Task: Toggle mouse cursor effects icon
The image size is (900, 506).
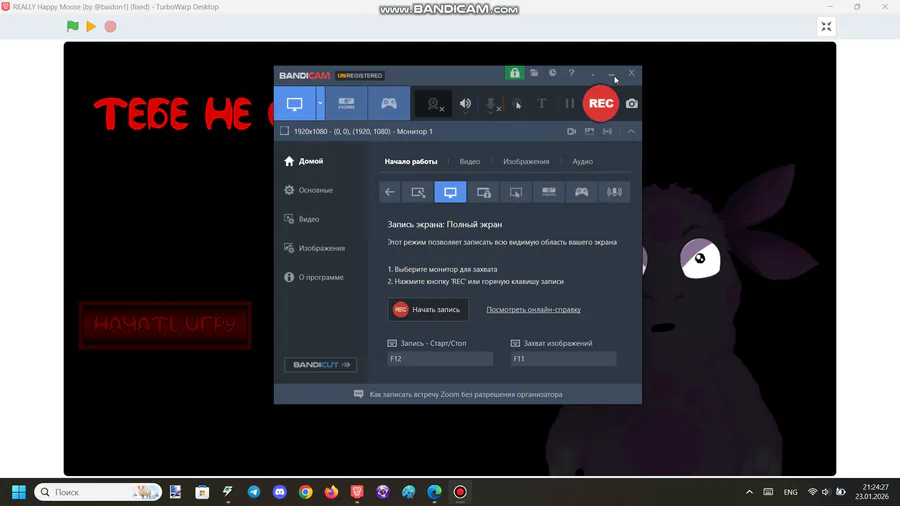Action: click(517, 104)
